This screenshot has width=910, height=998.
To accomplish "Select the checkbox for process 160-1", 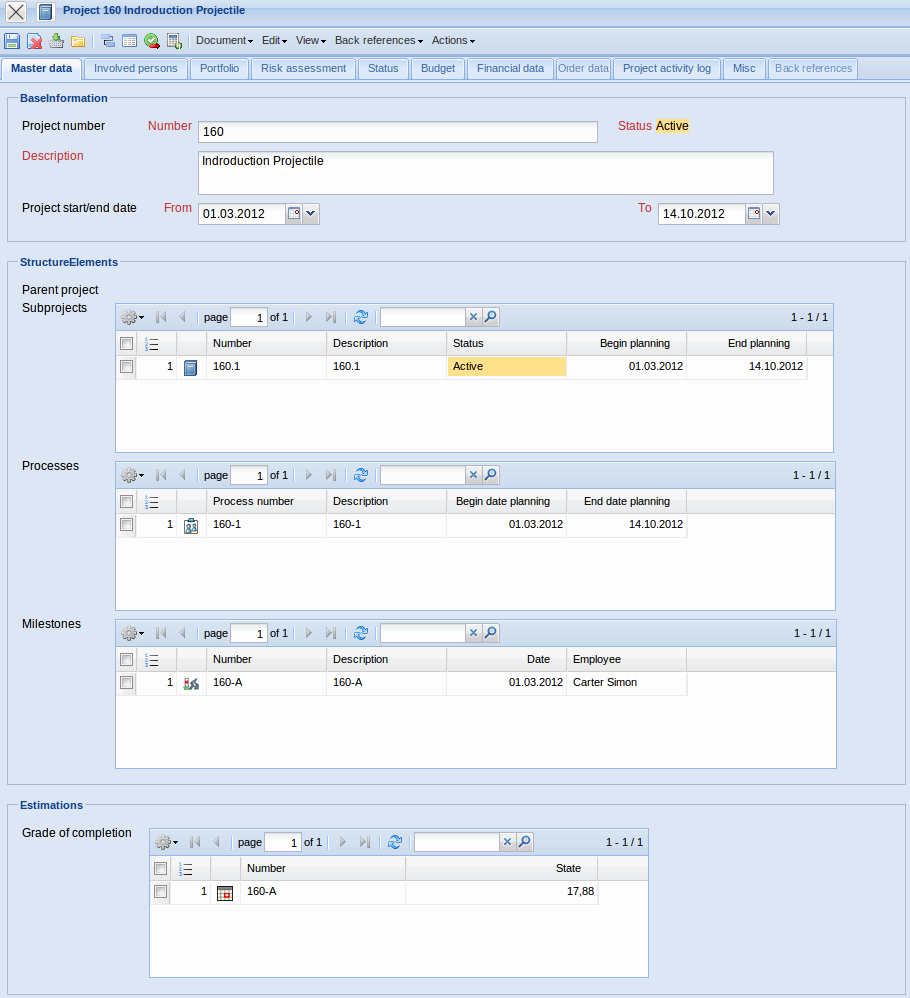I will coord(126,524).
